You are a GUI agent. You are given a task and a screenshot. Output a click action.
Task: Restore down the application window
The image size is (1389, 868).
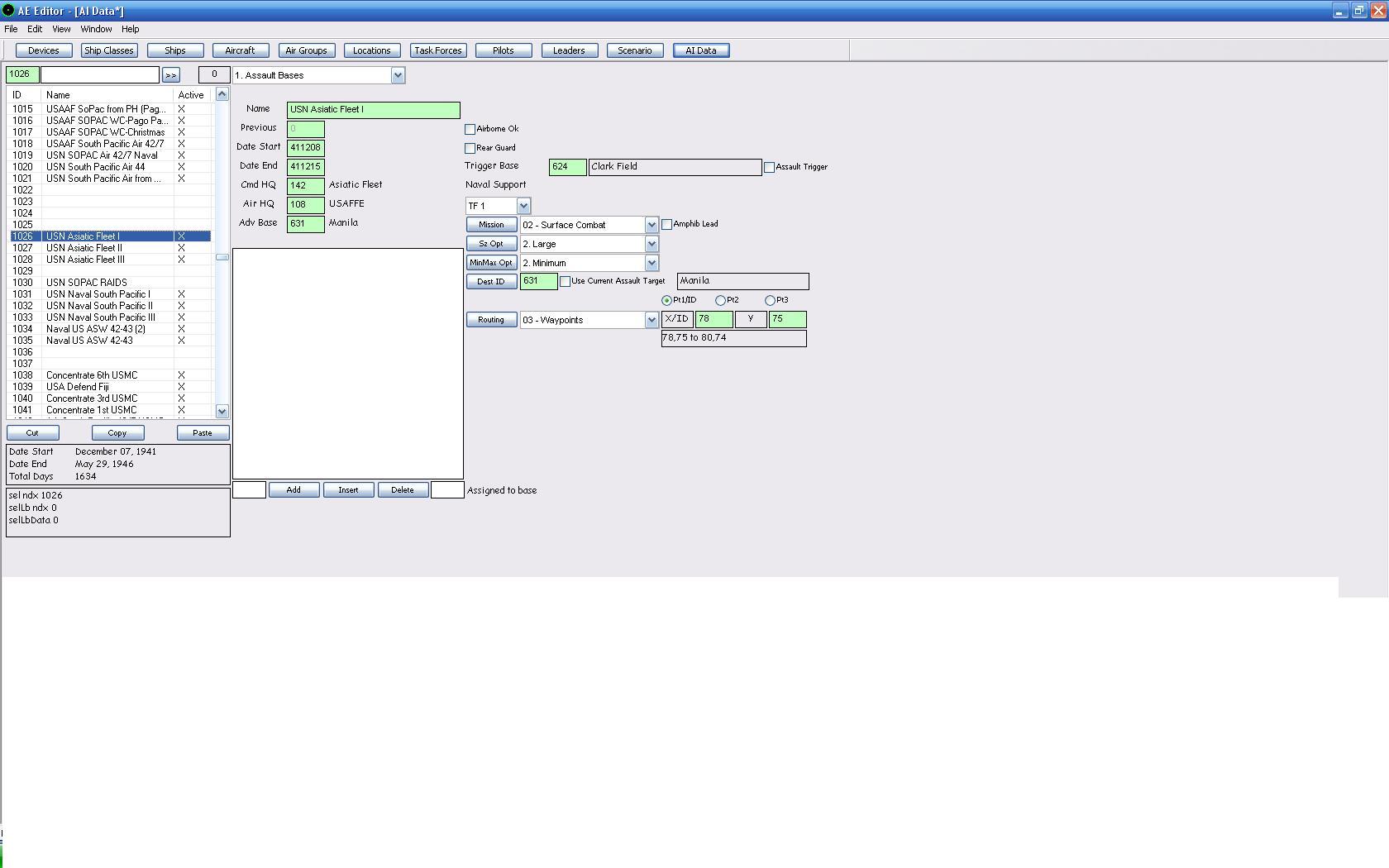tap(1358, 11)
